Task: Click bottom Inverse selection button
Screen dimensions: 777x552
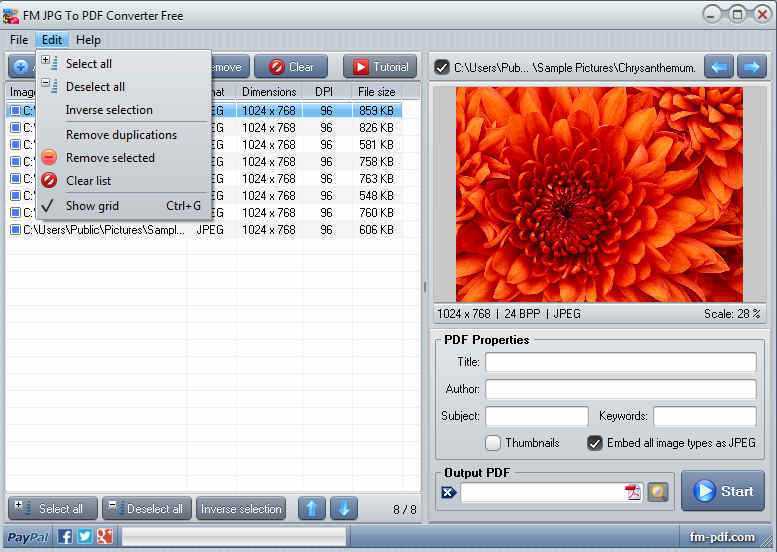Action: 241,509
